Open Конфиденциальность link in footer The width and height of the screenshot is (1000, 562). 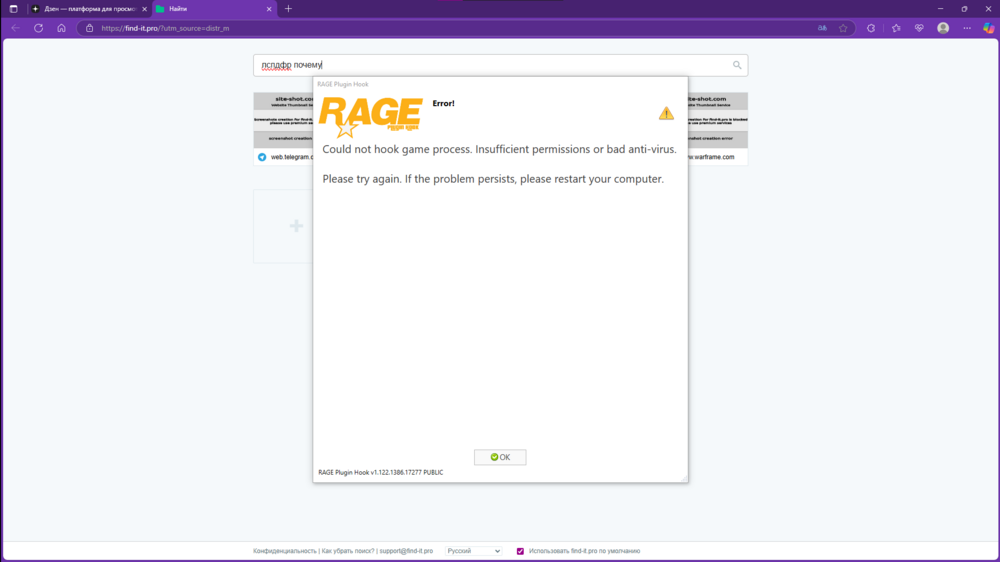(x=284, y=551)
